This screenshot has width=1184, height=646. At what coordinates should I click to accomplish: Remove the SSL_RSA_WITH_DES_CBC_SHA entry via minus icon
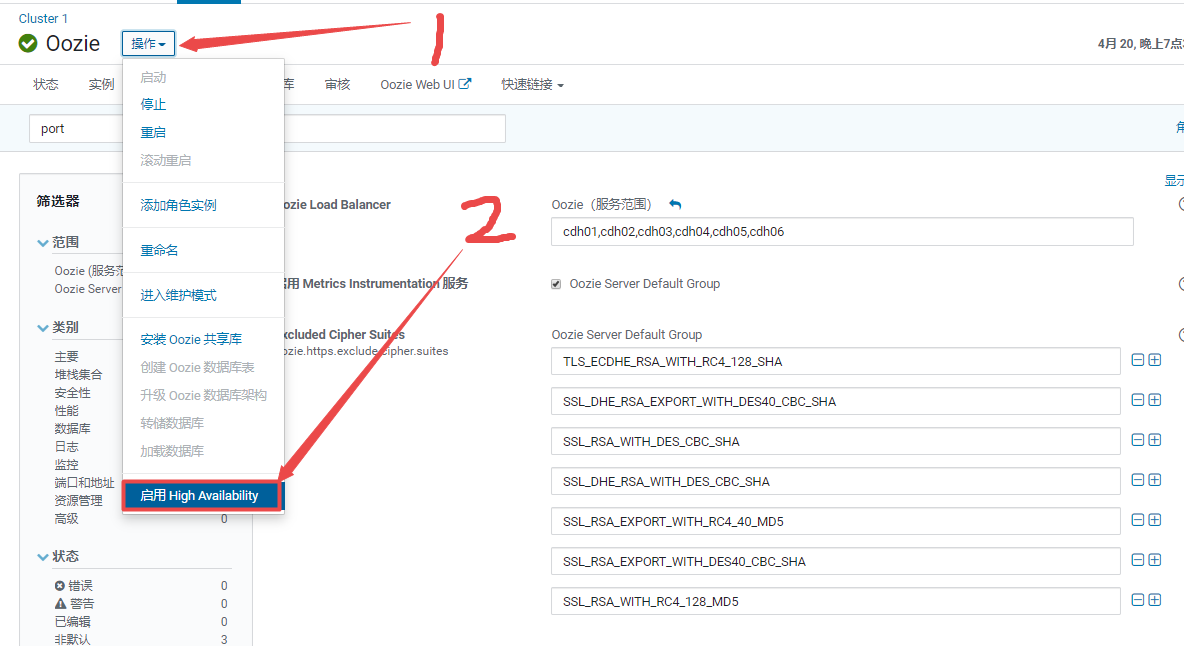coord(1138,440)
